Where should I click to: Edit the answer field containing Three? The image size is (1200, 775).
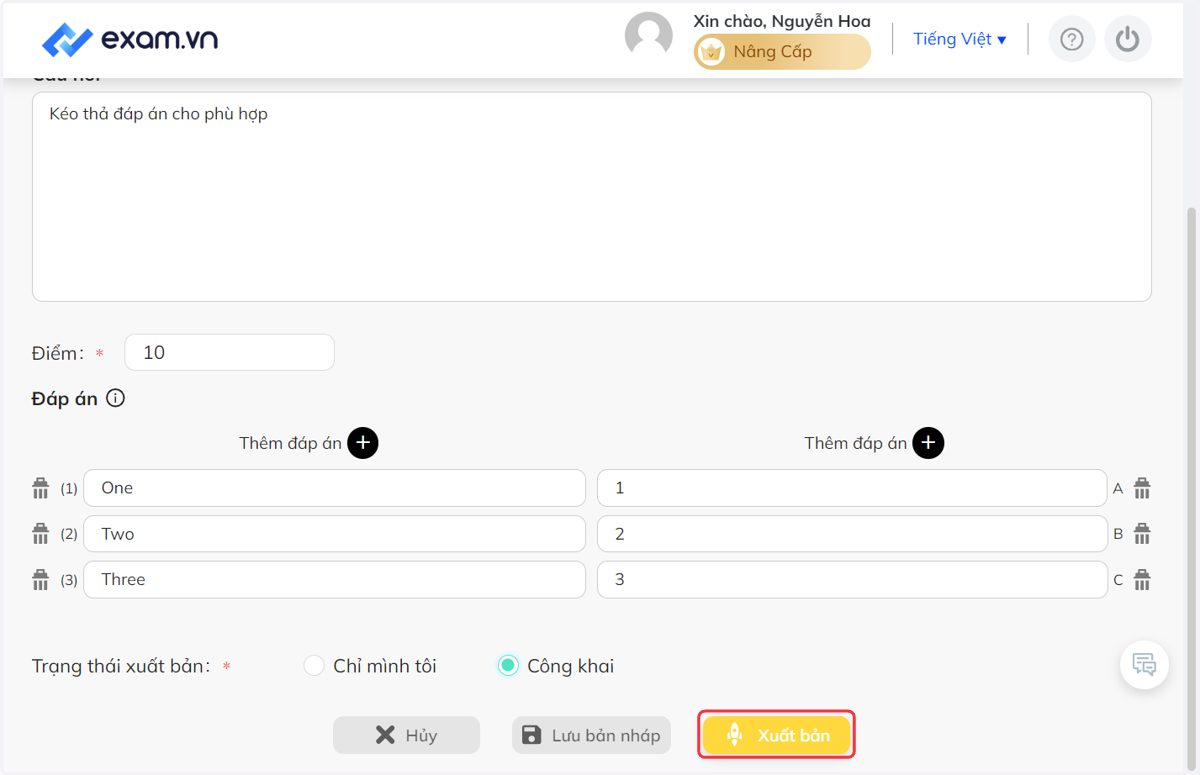point(335,580)
